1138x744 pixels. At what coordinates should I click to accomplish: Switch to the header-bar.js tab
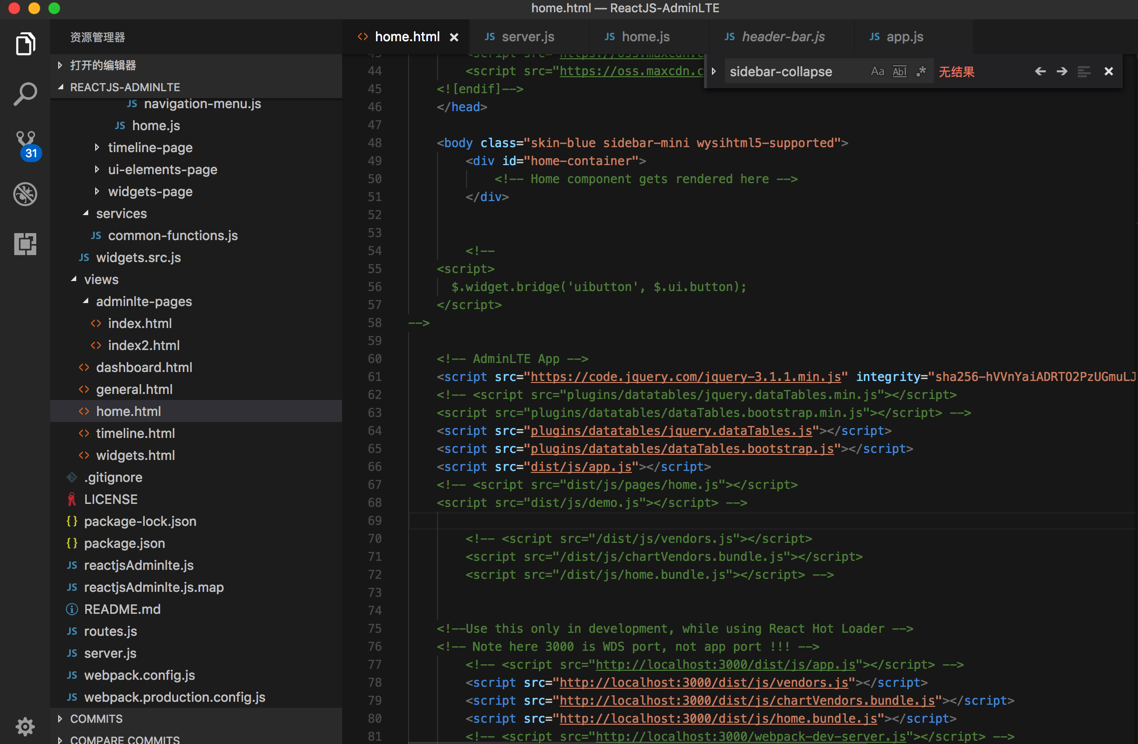(783, 37)
